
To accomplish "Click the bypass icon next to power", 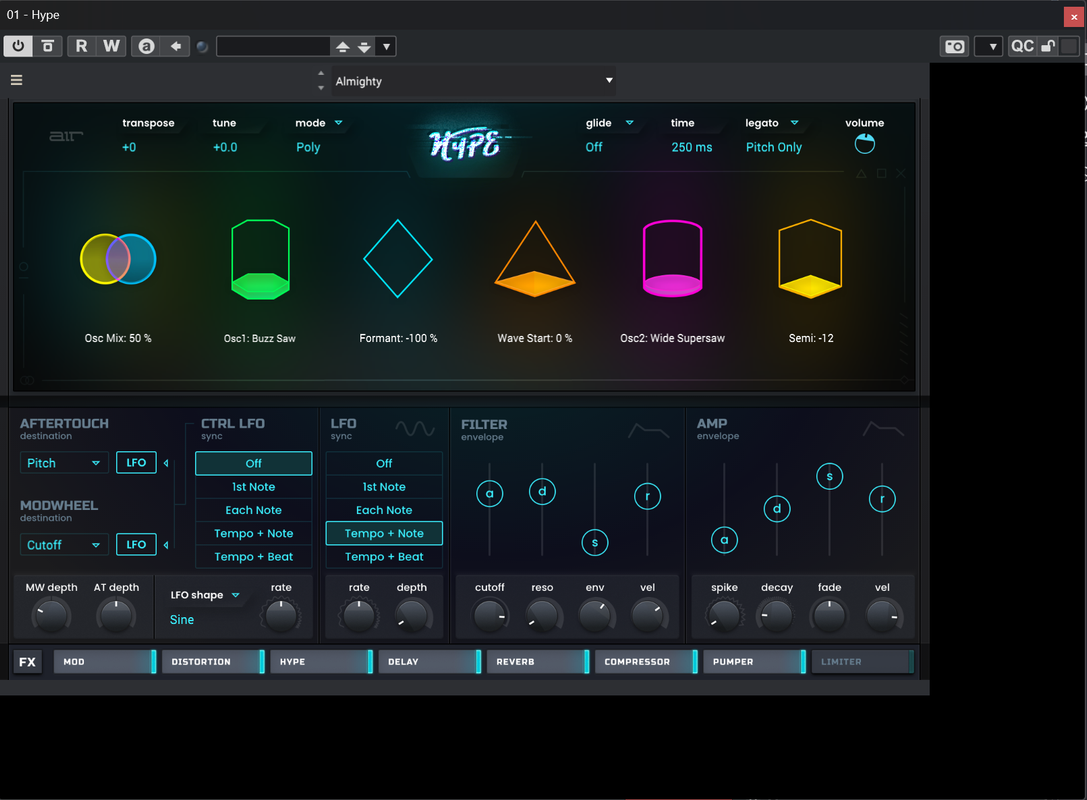I will point(48,46).
